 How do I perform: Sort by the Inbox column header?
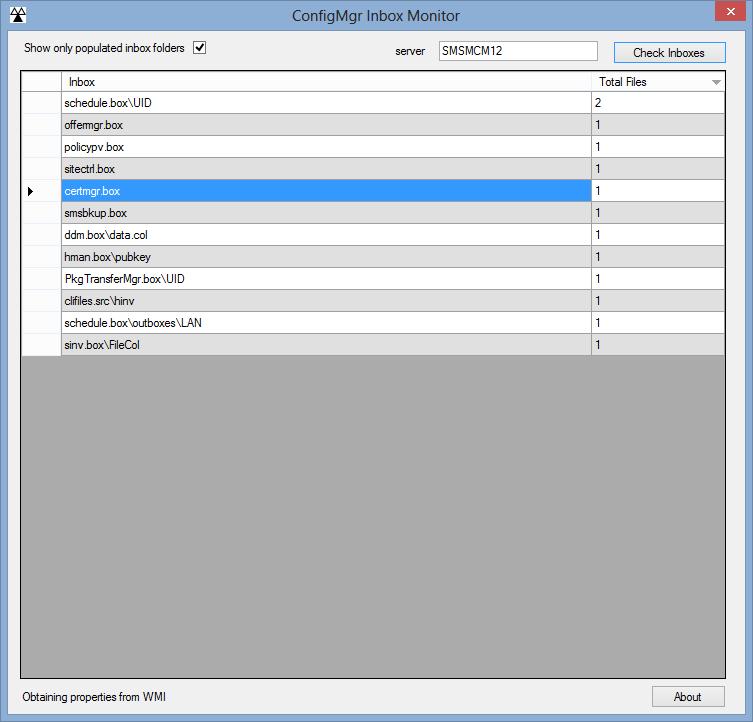(x=326, y=82)
